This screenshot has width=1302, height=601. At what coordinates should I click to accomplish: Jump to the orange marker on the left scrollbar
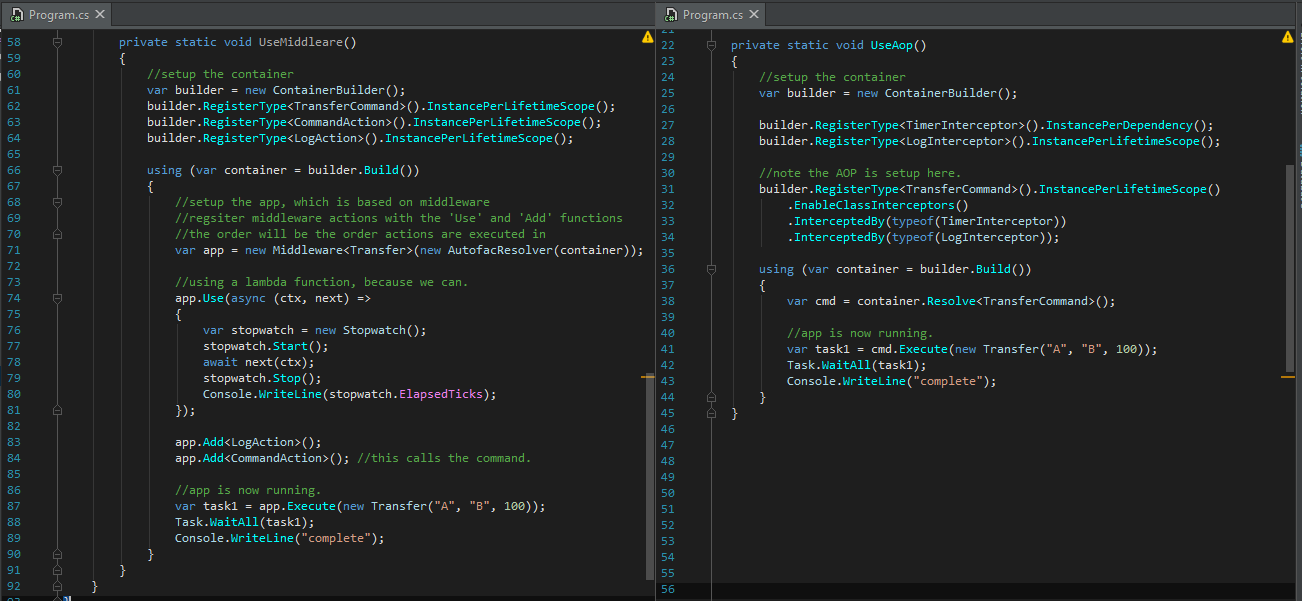(x=647, y=377)
